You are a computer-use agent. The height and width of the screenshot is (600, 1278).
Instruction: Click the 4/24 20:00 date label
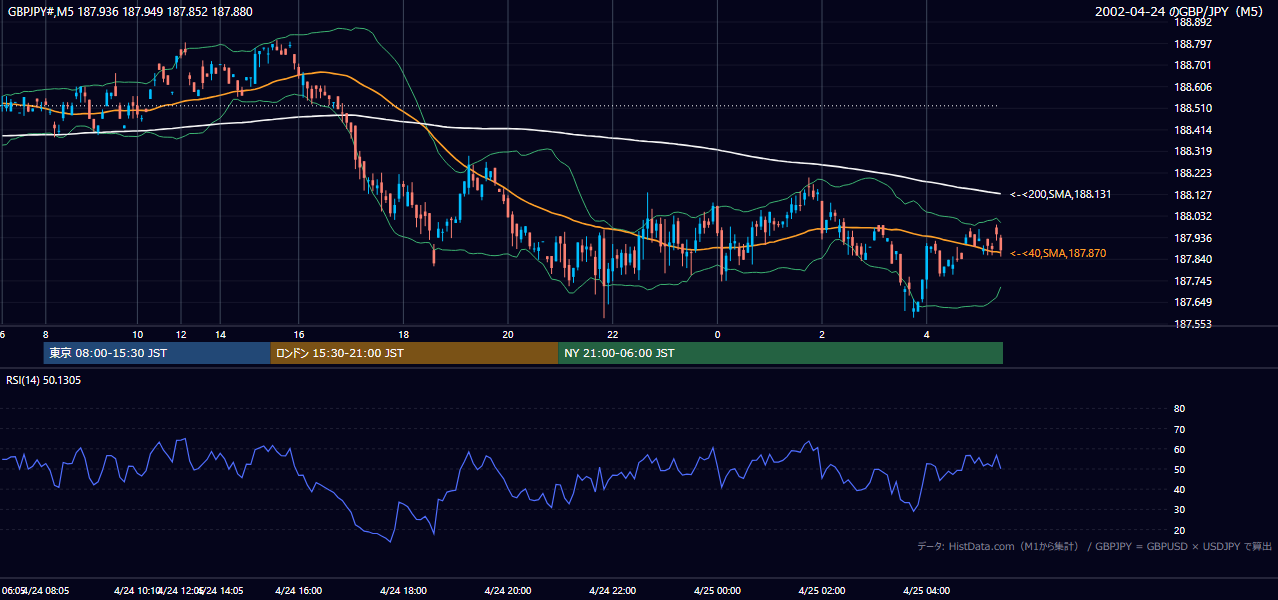pyautogui.click(x=507, y=591)
